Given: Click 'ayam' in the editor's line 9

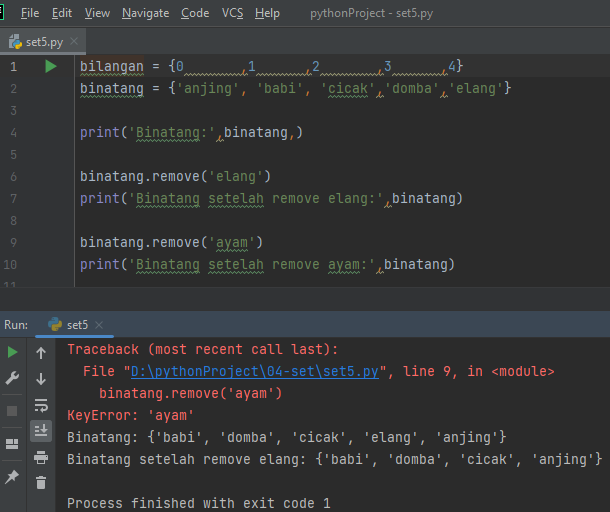Looking at the screenshot, I should (232, 243).
